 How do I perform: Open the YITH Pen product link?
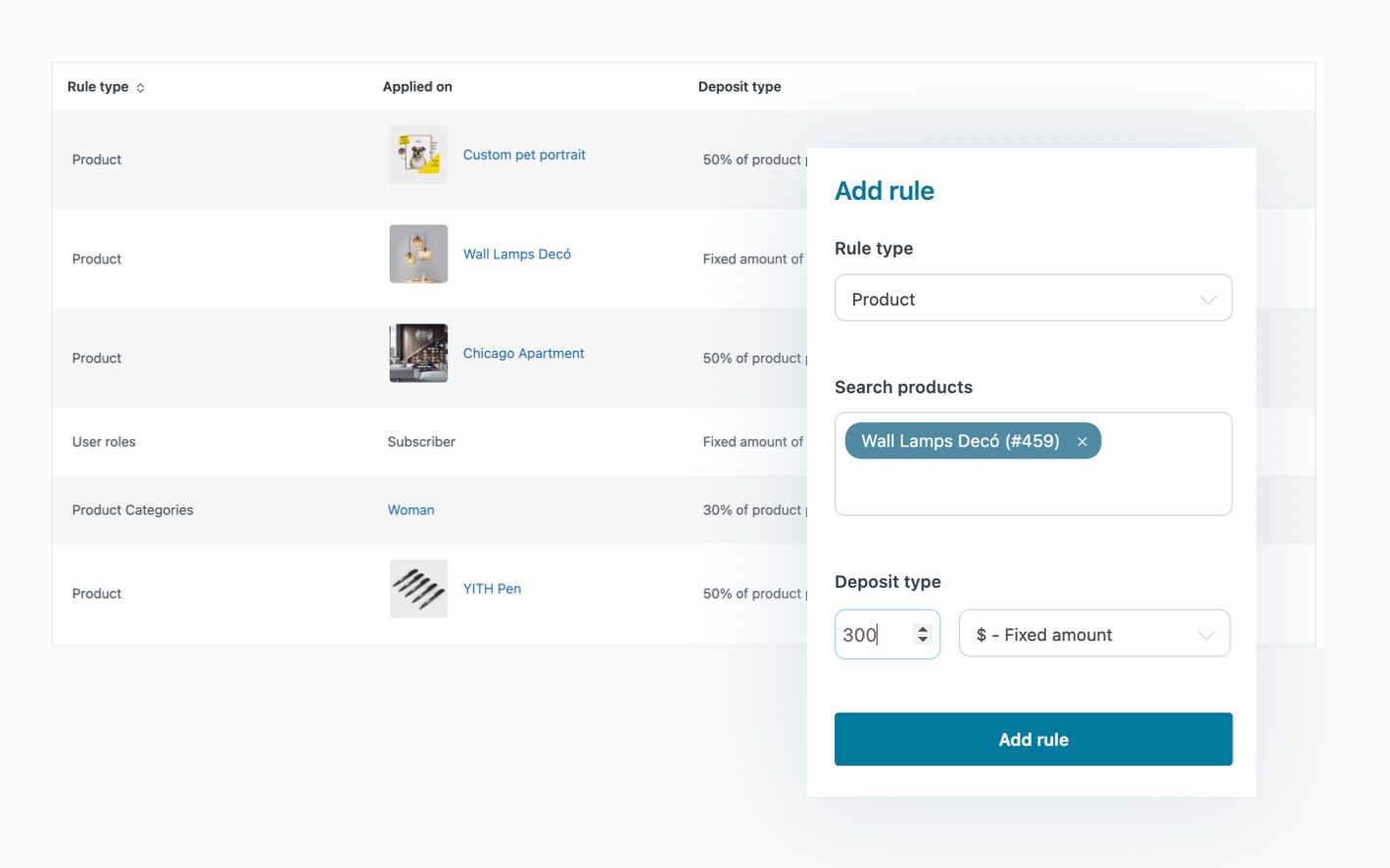[x=492, y=589]
